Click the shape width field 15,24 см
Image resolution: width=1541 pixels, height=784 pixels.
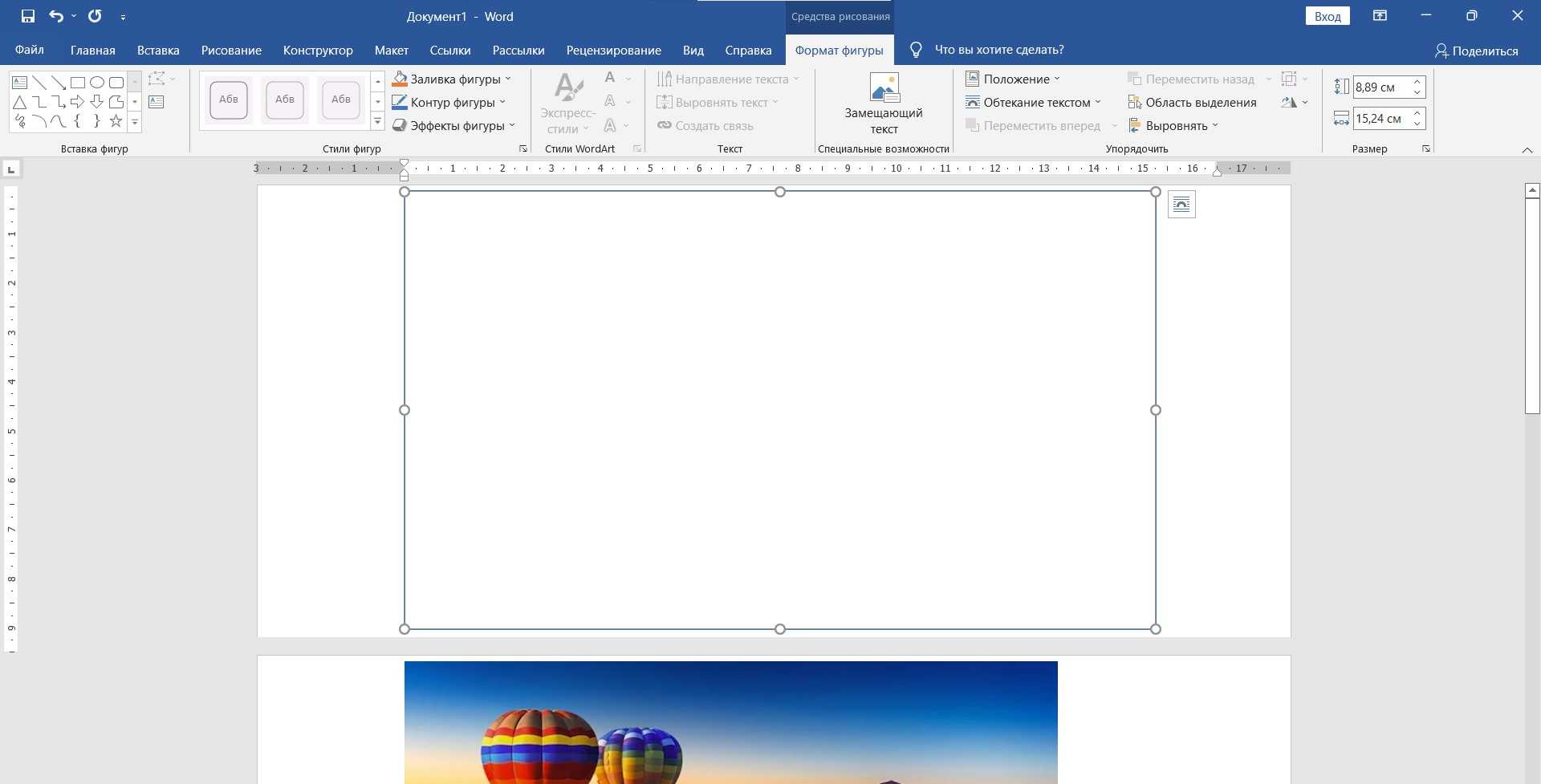click(1380, 119)
